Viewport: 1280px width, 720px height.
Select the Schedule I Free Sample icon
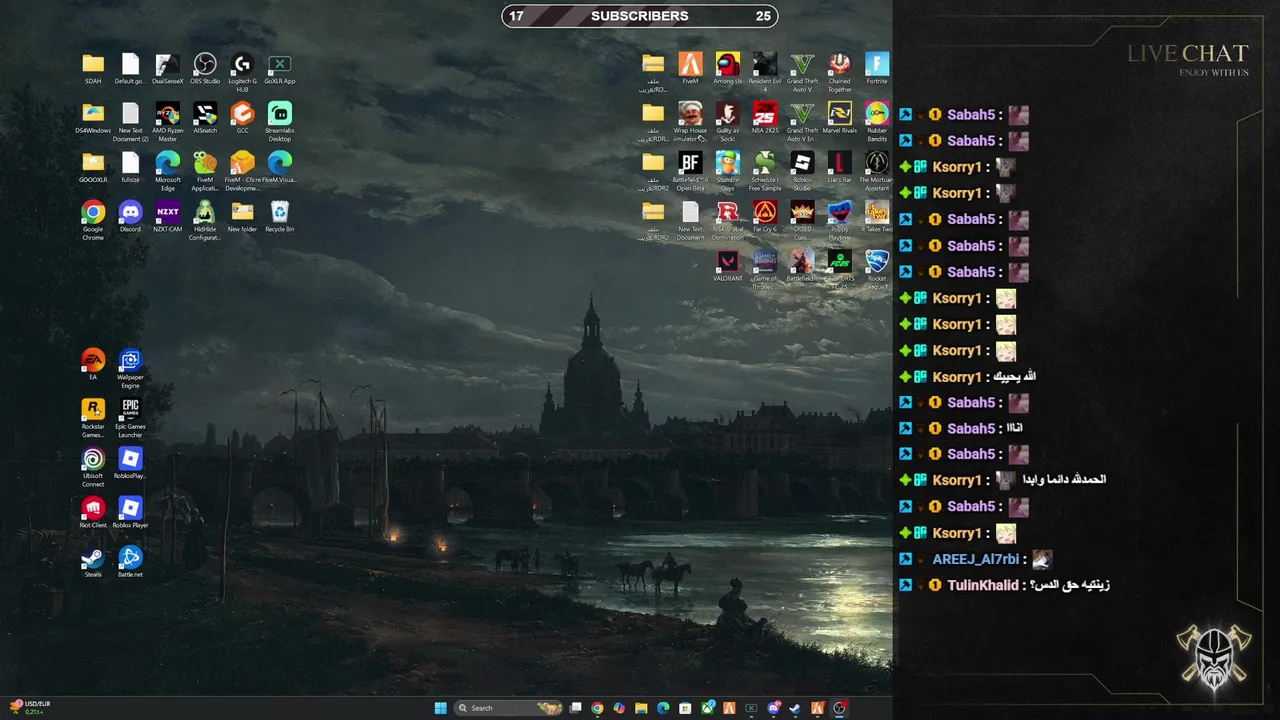tap(765, 172)
